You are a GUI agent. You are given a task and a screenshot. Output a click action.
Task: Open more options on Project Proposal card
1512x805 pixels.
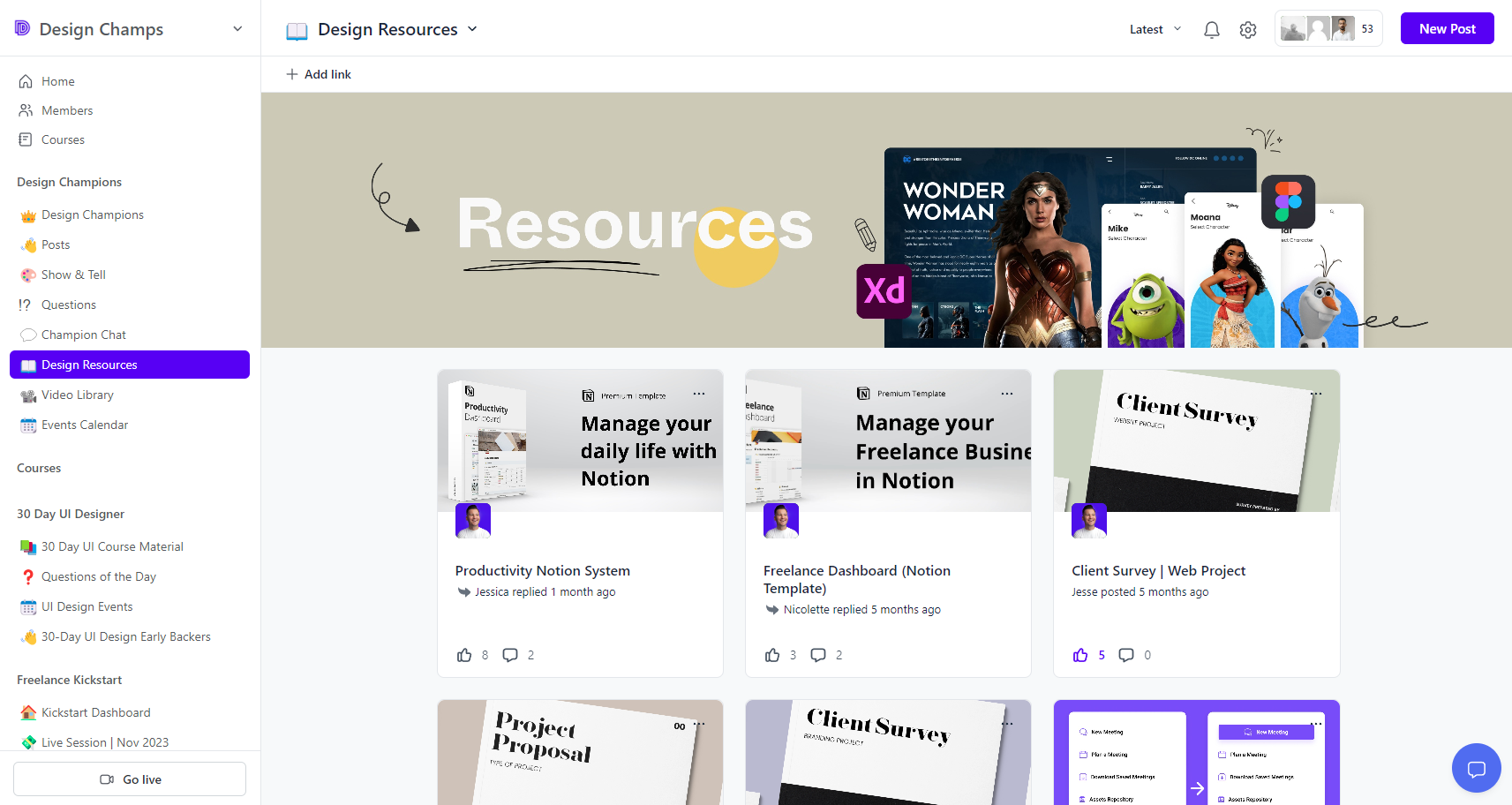699,724
